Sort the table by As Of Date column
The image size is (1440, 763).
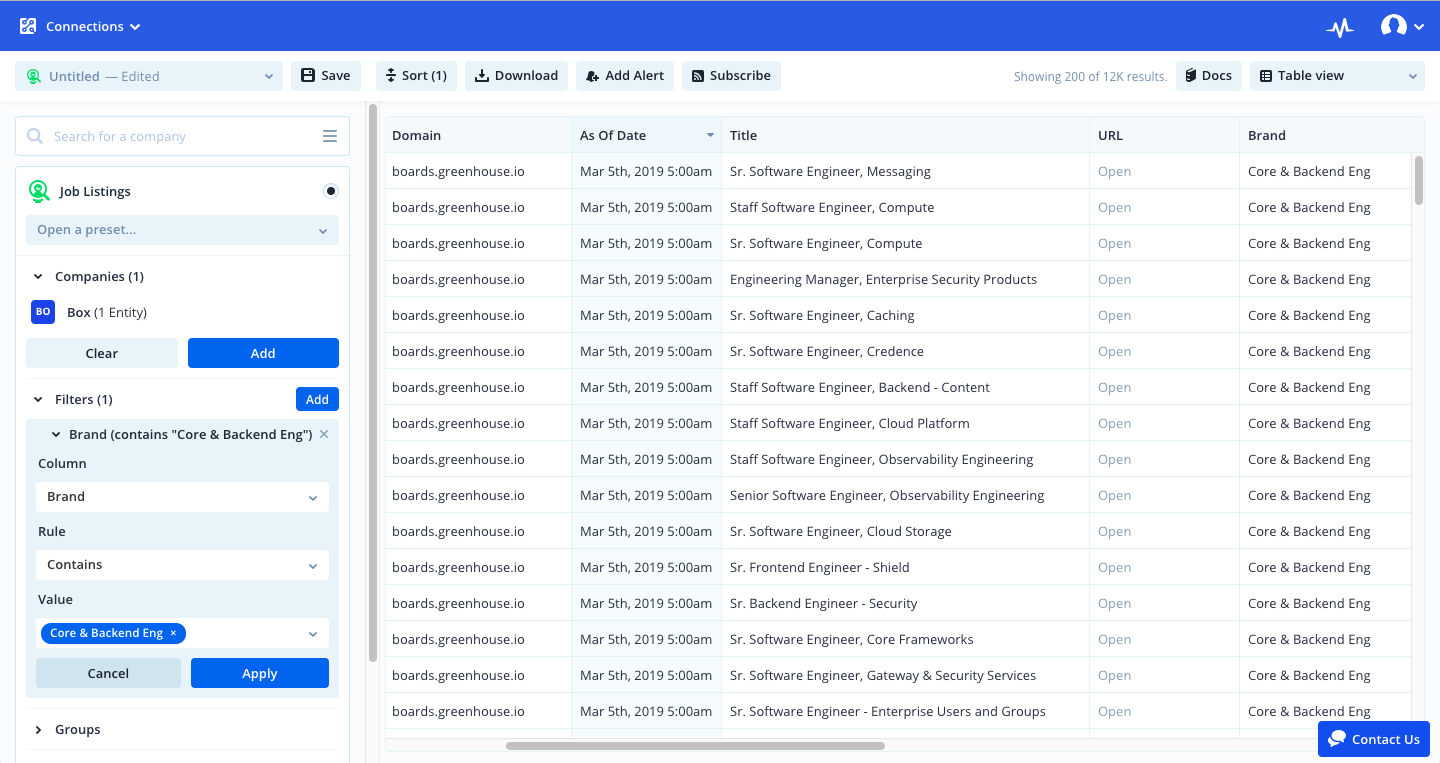point(709,135)
